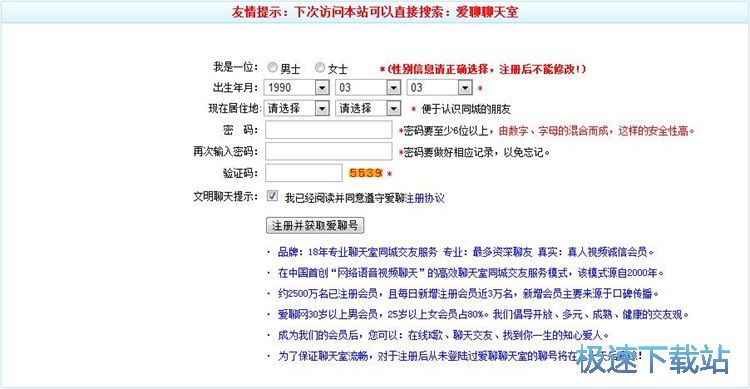750x389 pixels.
Task: Open the birth day dropdown
Action: [x=440, y=88]
